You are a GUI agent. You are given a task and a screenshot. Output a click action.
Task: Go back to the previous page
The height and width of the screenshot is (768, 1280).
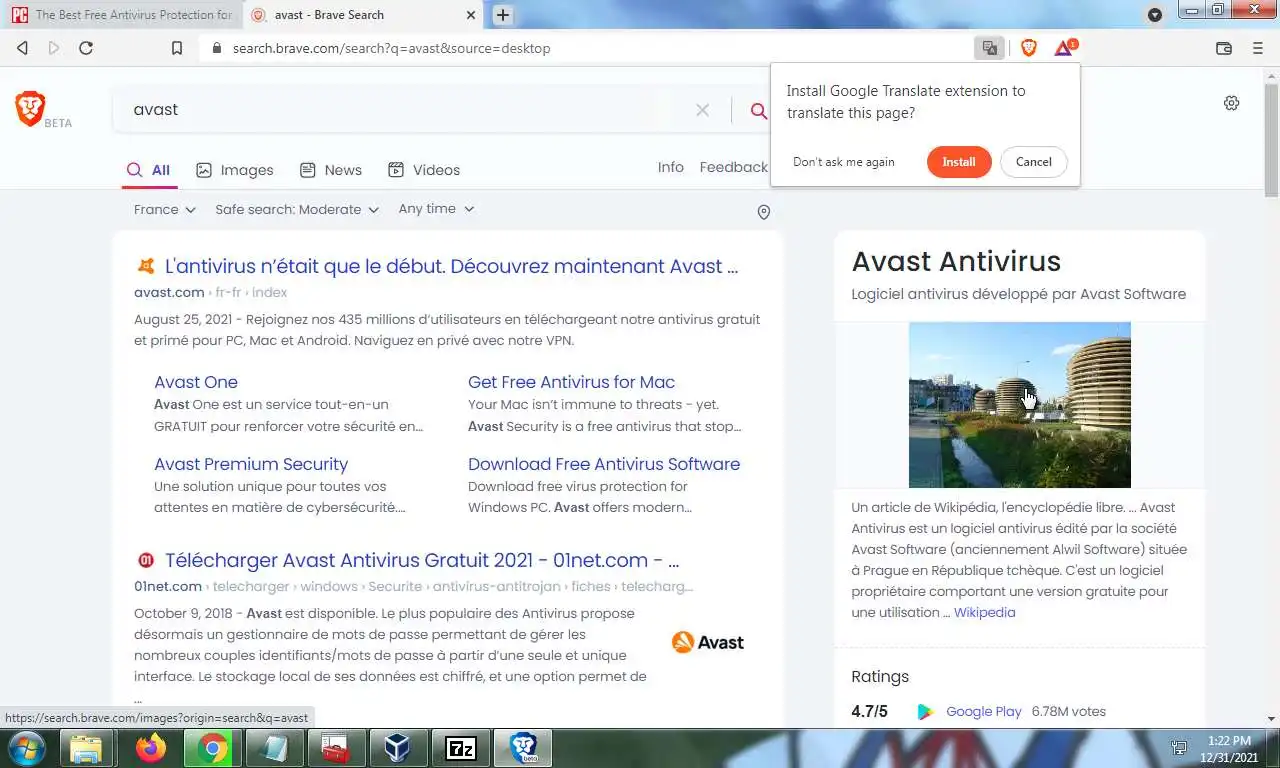click(22, 48)
